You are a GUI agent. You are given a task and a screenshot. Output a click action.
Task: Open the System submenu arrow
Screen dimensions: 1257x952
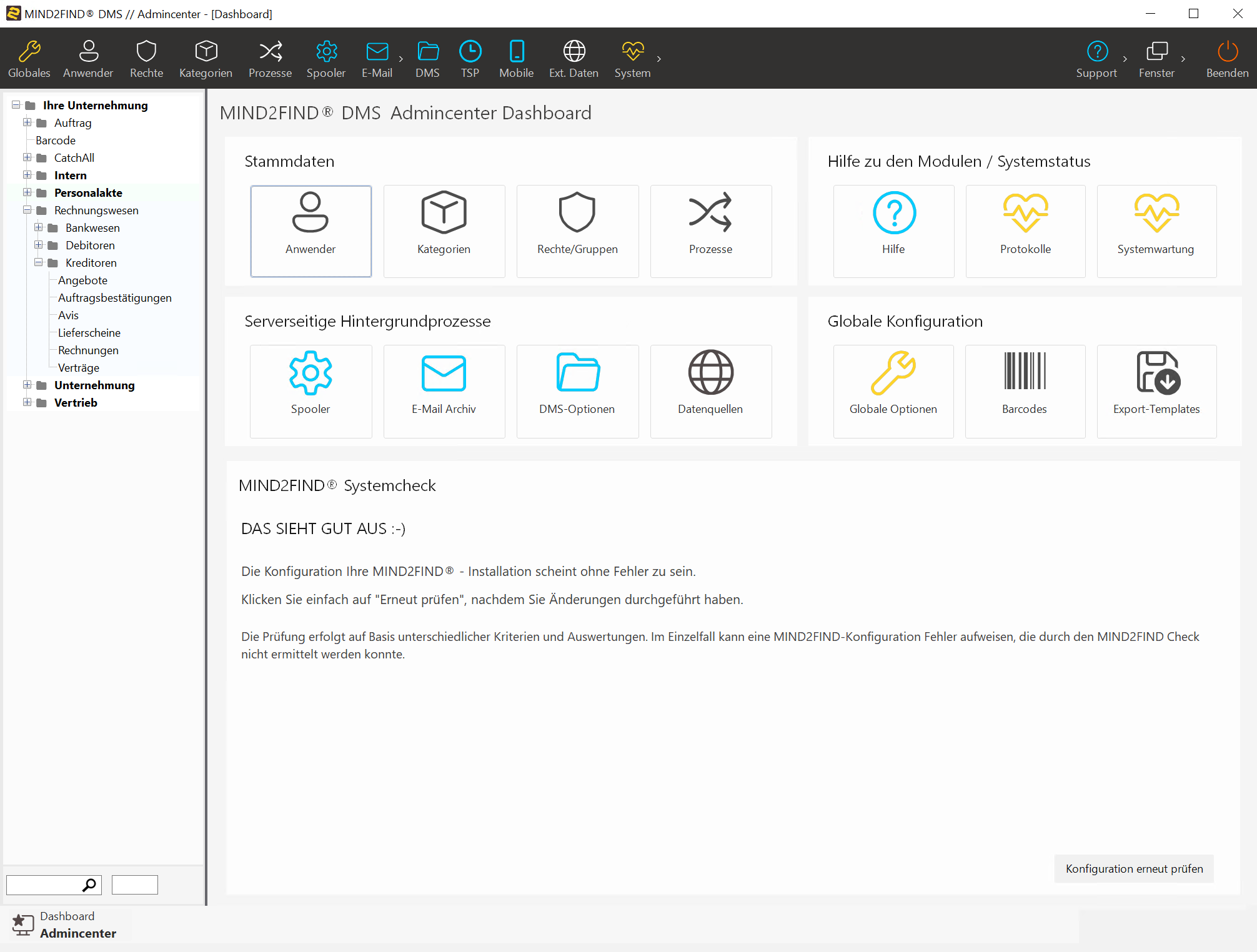coord(659,59)
